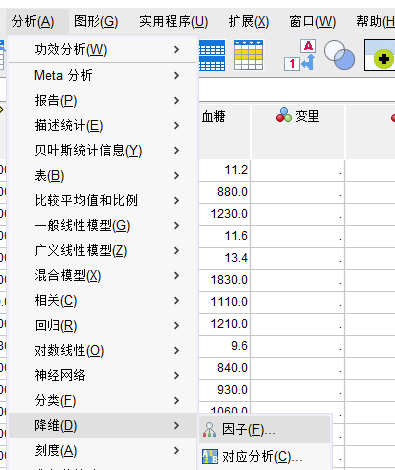Viewport: 395px width, 470px height.
Task: Expand 神经网络 submenu
Action: point(102,376)
